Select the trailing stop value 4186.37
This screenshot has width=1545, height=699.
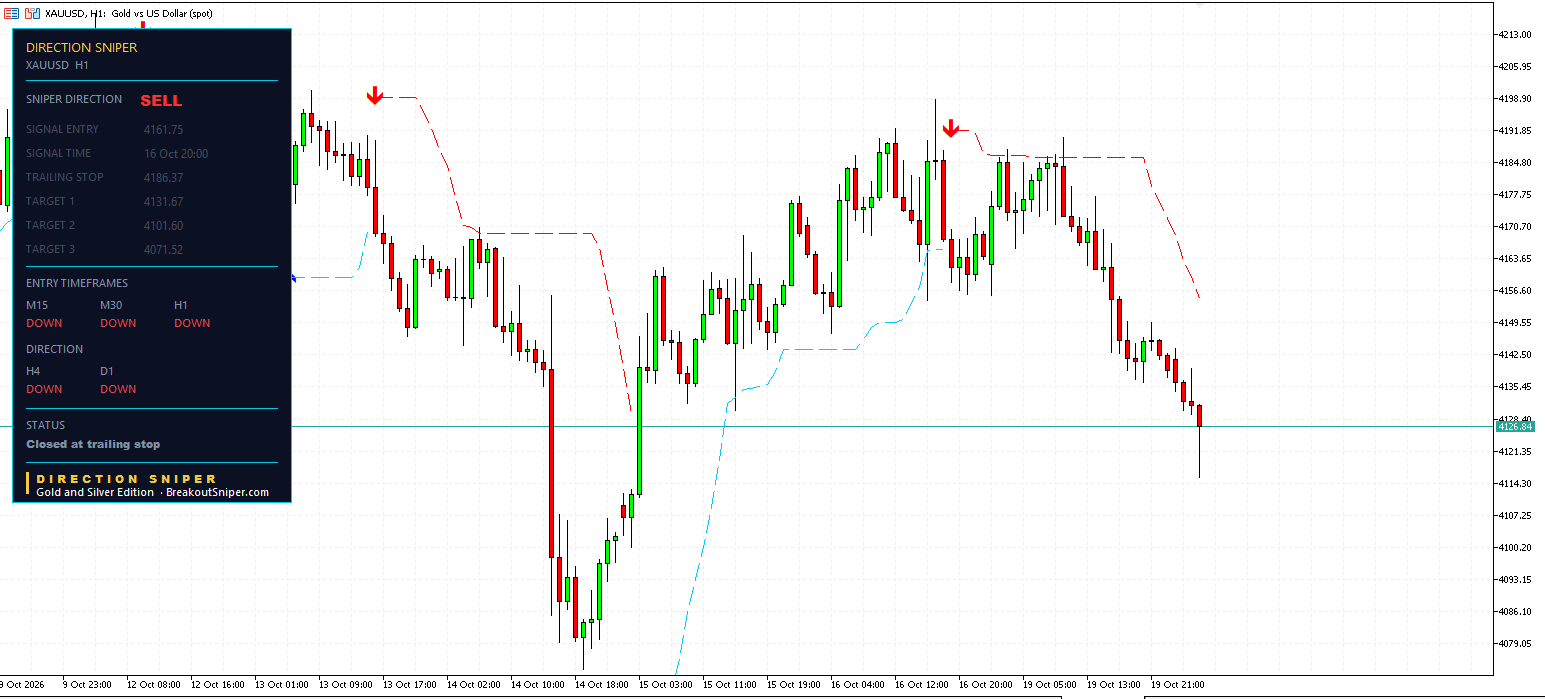tap(164, 178)
